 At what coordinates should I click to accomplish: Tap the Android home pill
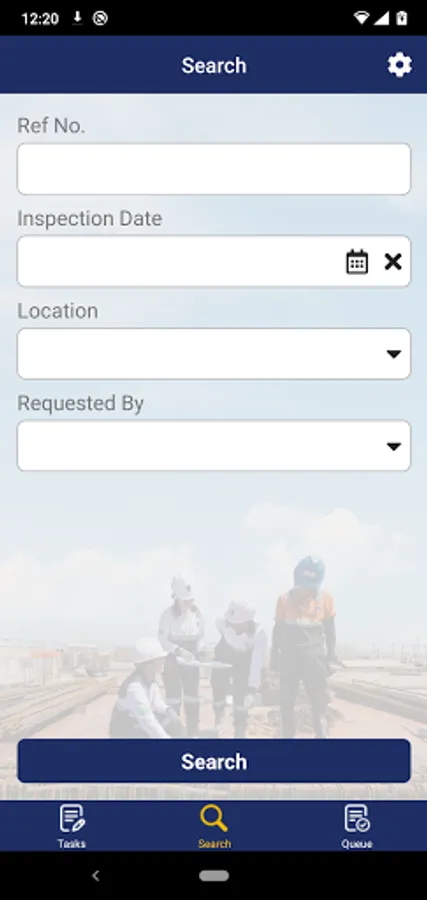pos(214,876)
